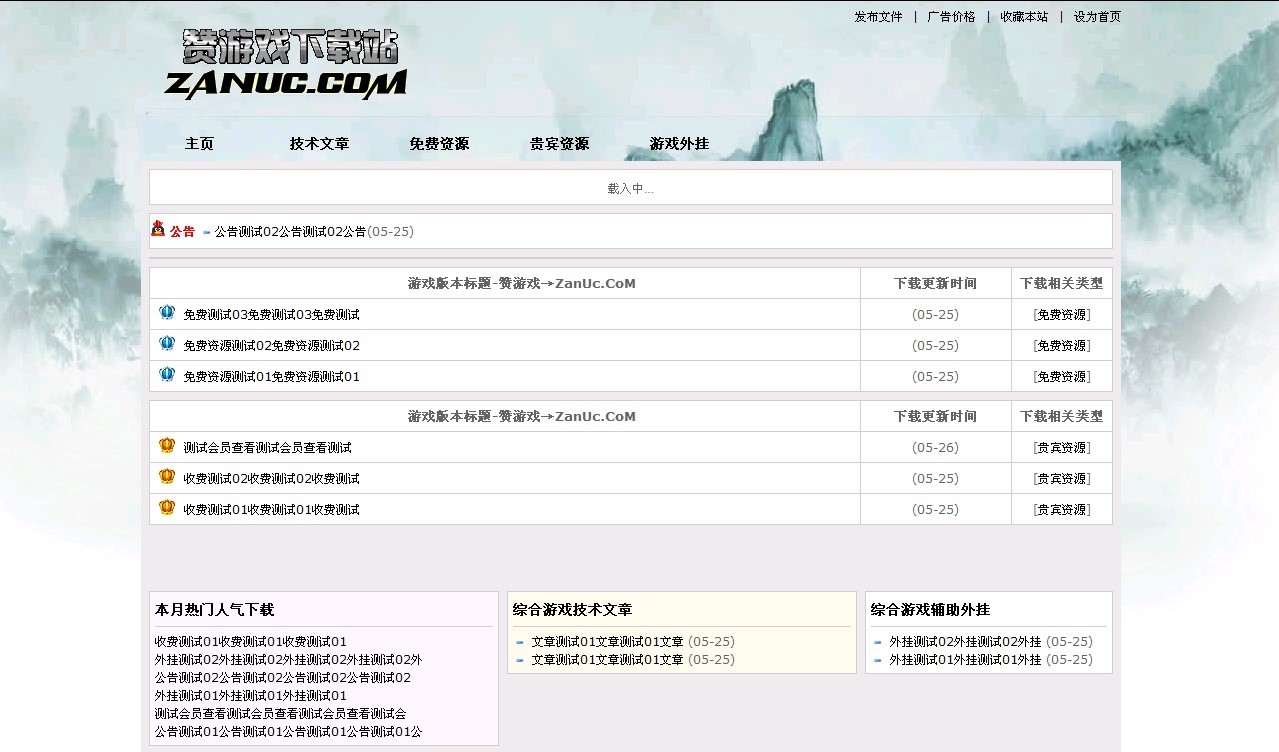
Task: Open the [免费资源] category link for 免费测试03
Action: 1061,313
